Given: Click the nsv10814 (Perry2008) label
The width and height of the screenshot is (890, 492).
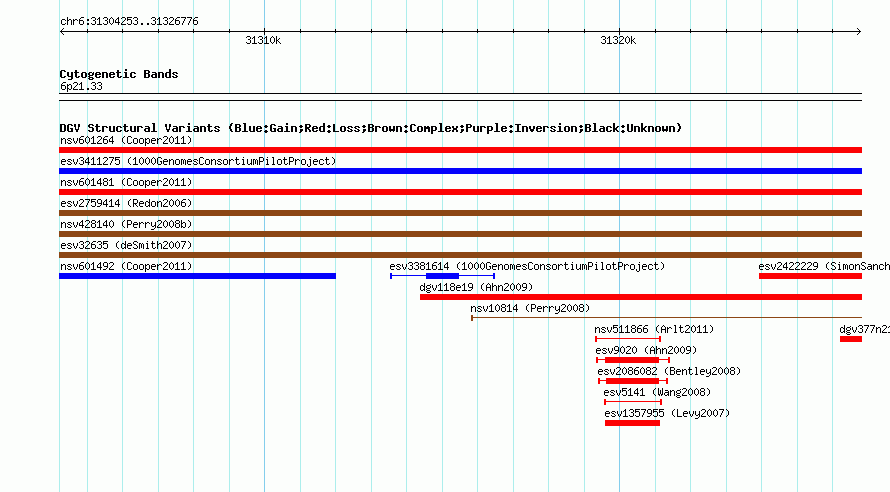Looking at the screenshot, I should (x=530, y=308).
